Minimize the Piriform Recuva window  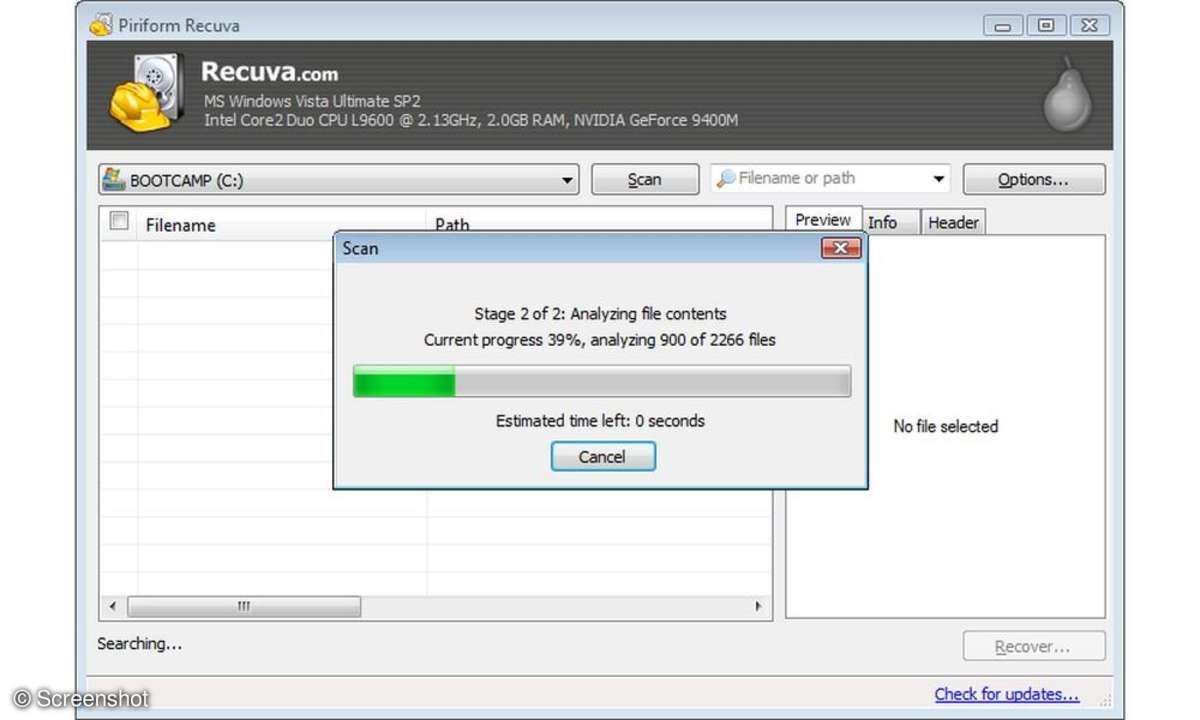pyautogui.click(x=1003, y=25)
